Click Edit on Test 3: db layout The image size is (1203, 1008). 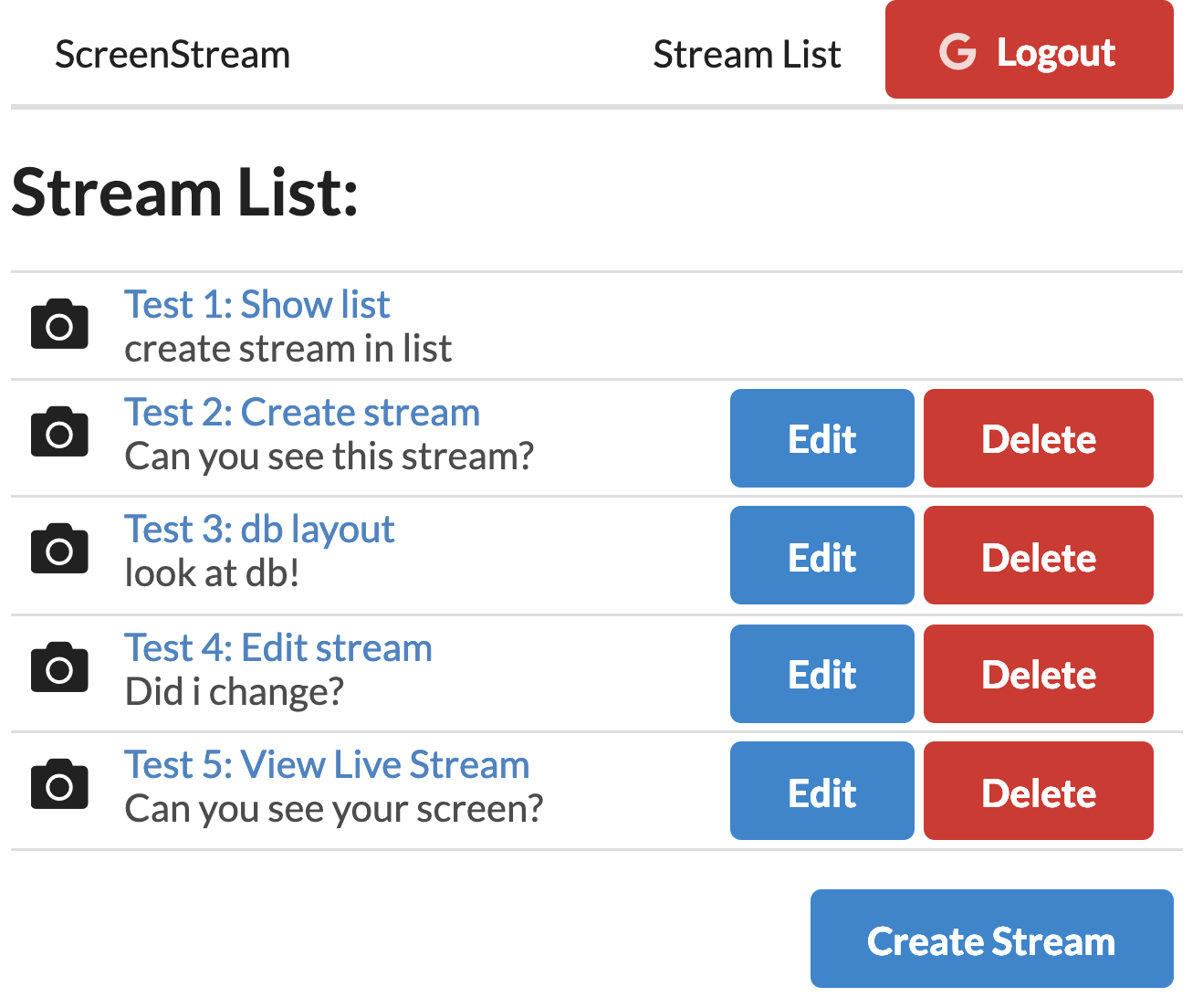821,555
